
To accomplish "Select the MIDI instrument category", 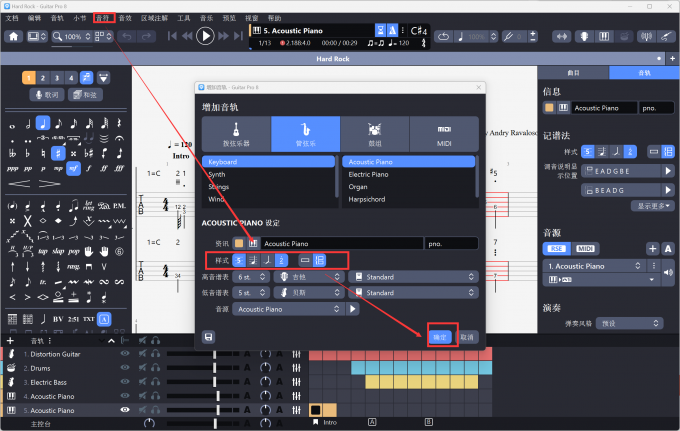I will (x=444, y=133).
